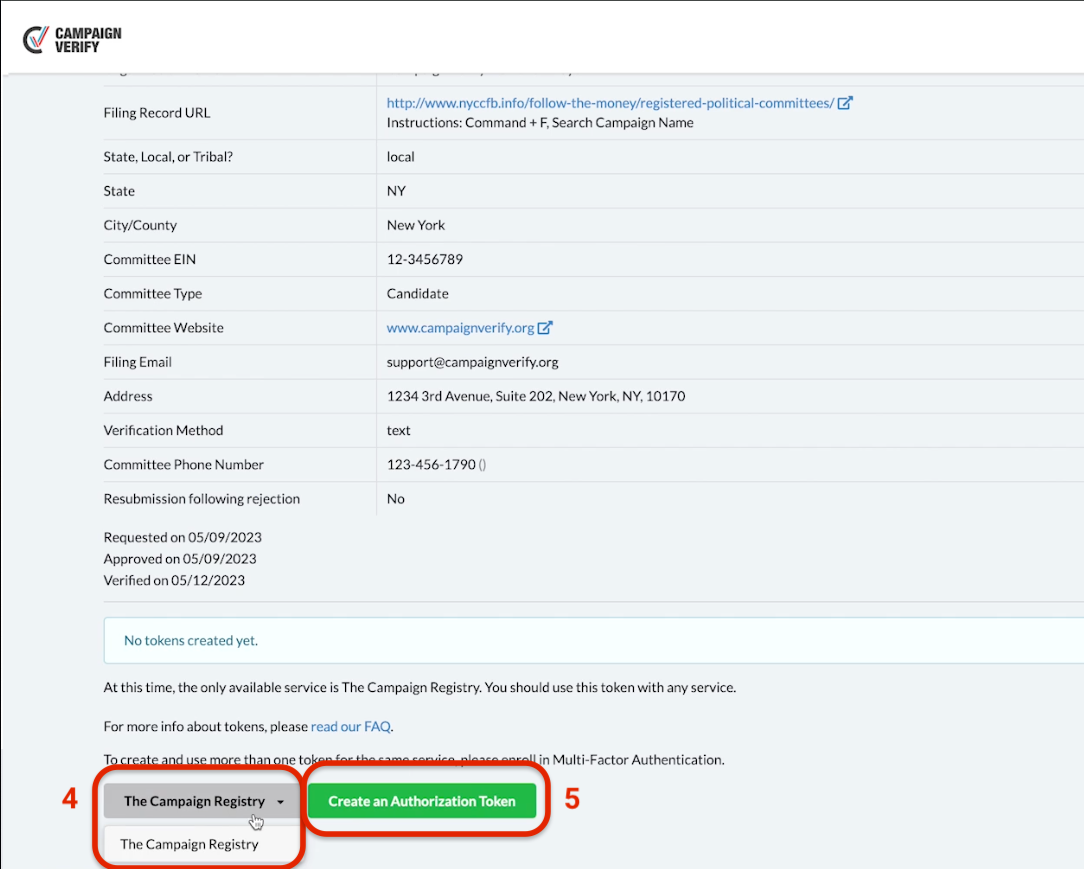
Task: Open the nyccfb.info filing record URL
Action: tap(610, 103)
